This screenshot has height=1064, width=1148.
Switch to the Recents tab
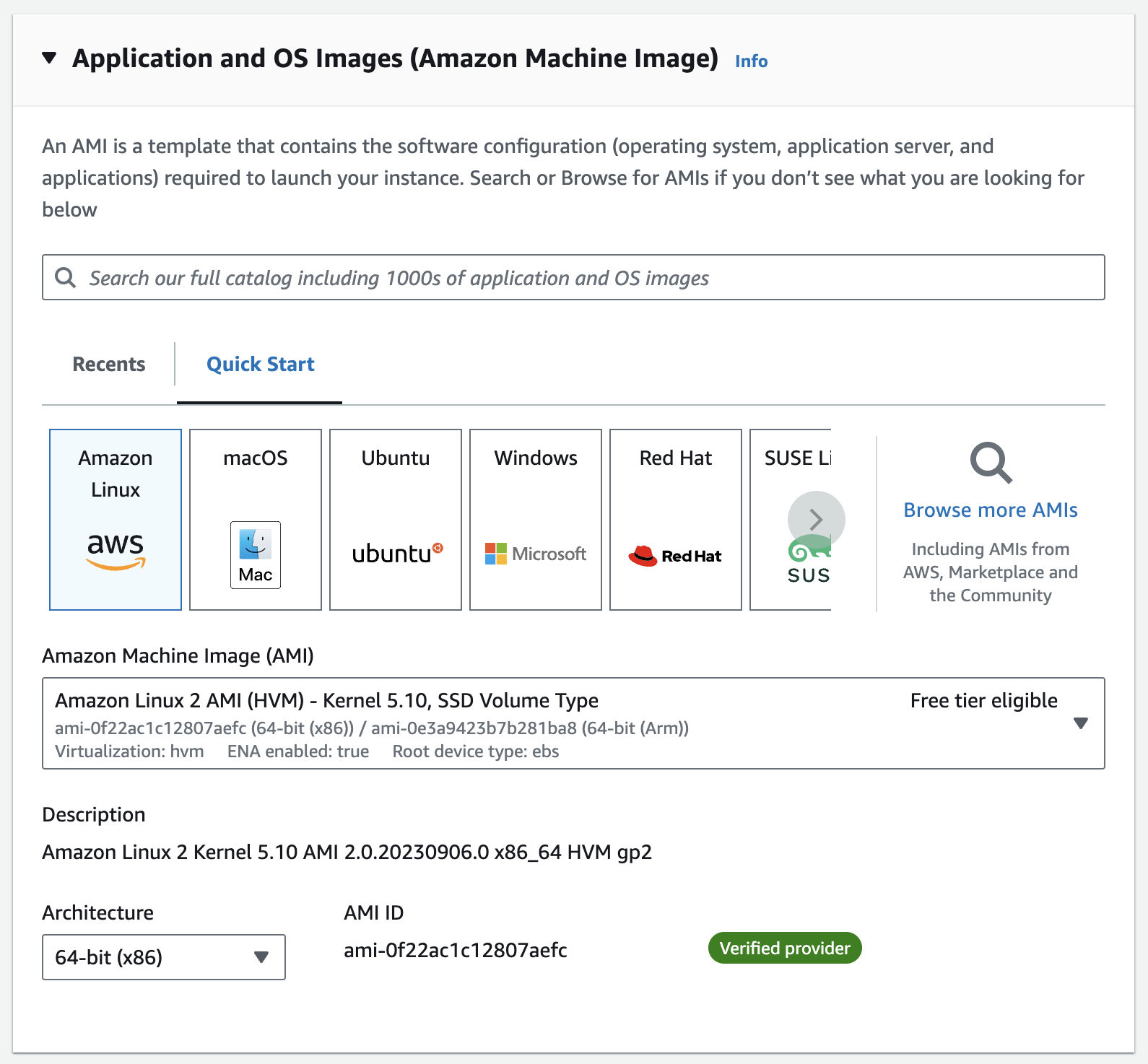[x=109, y=364]
